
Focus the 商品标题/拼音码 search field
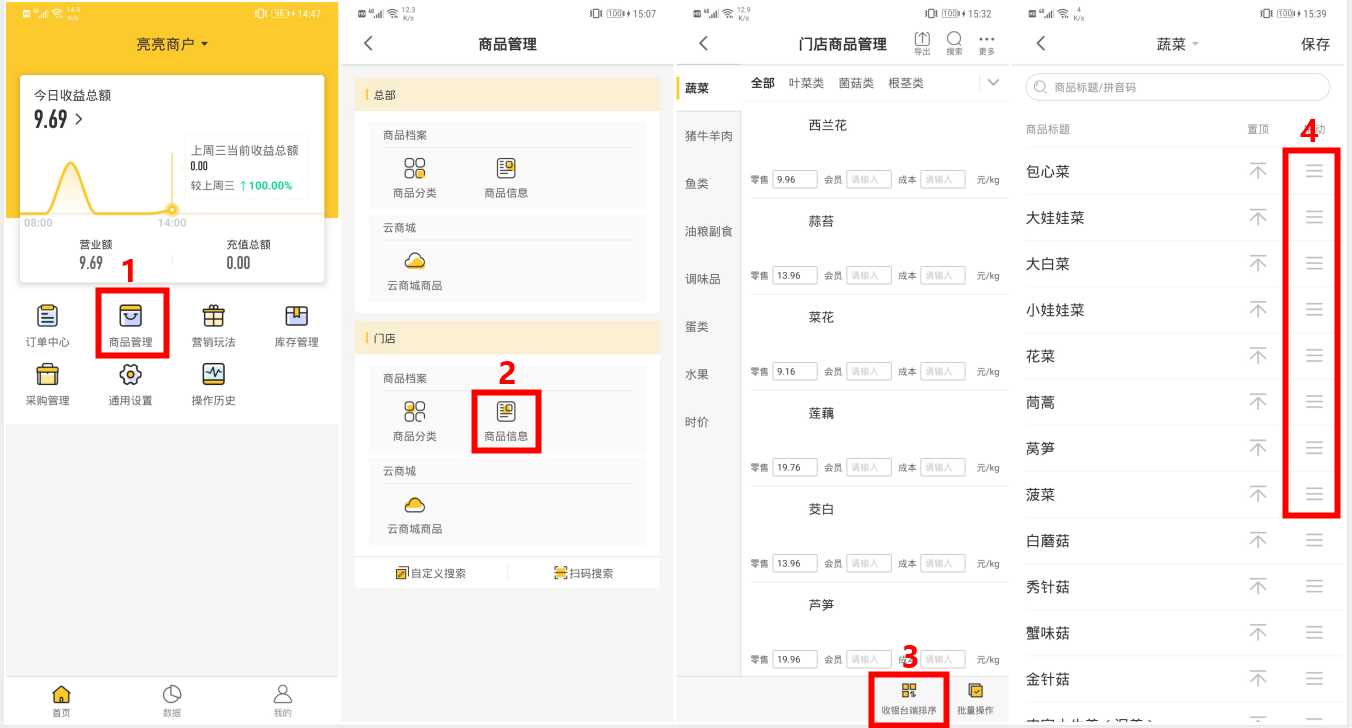tap(1178, 87)
